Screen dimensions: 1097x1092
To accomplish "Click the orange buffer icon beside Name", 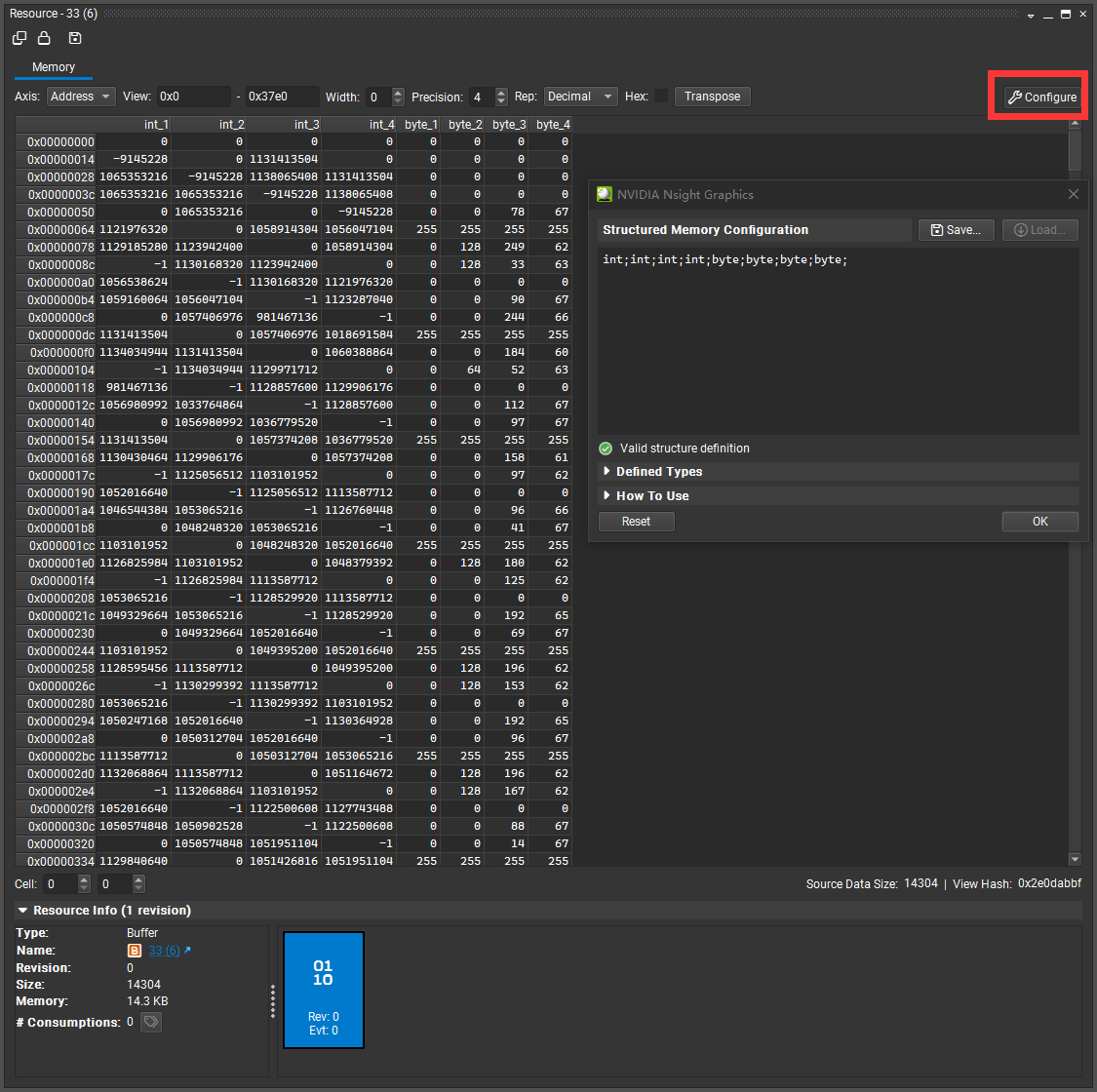I will (136, 951).
